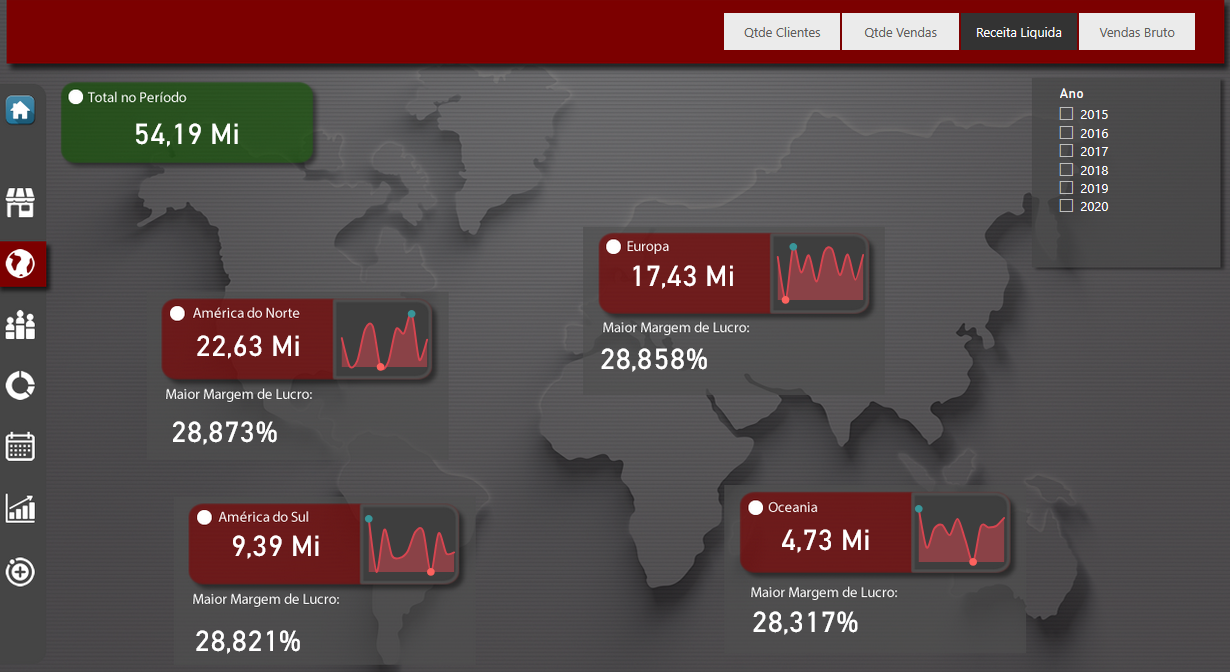Viewport: 1230px width, 672px height.
Task: Tick the 2020 year checkbox
Action: [1066, 206]
